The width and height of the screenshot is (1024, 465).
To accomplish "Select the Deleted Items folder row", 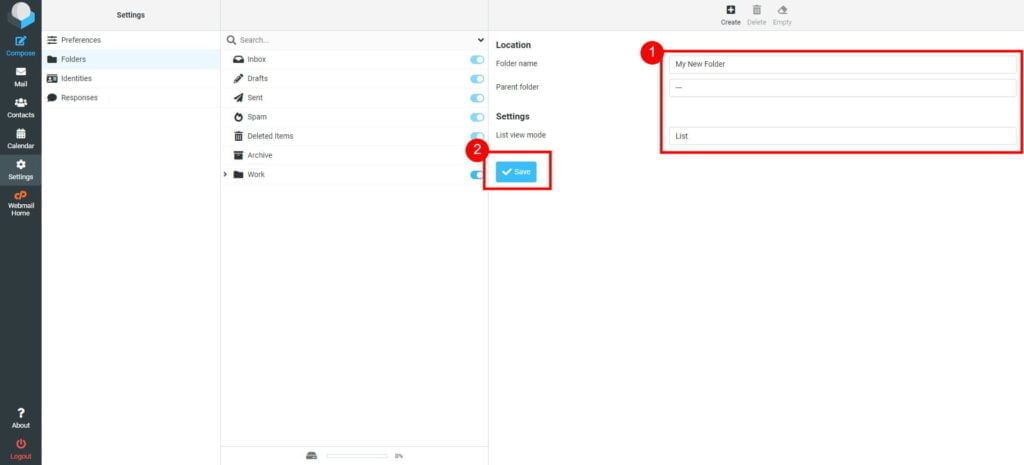I will (355, 136).
